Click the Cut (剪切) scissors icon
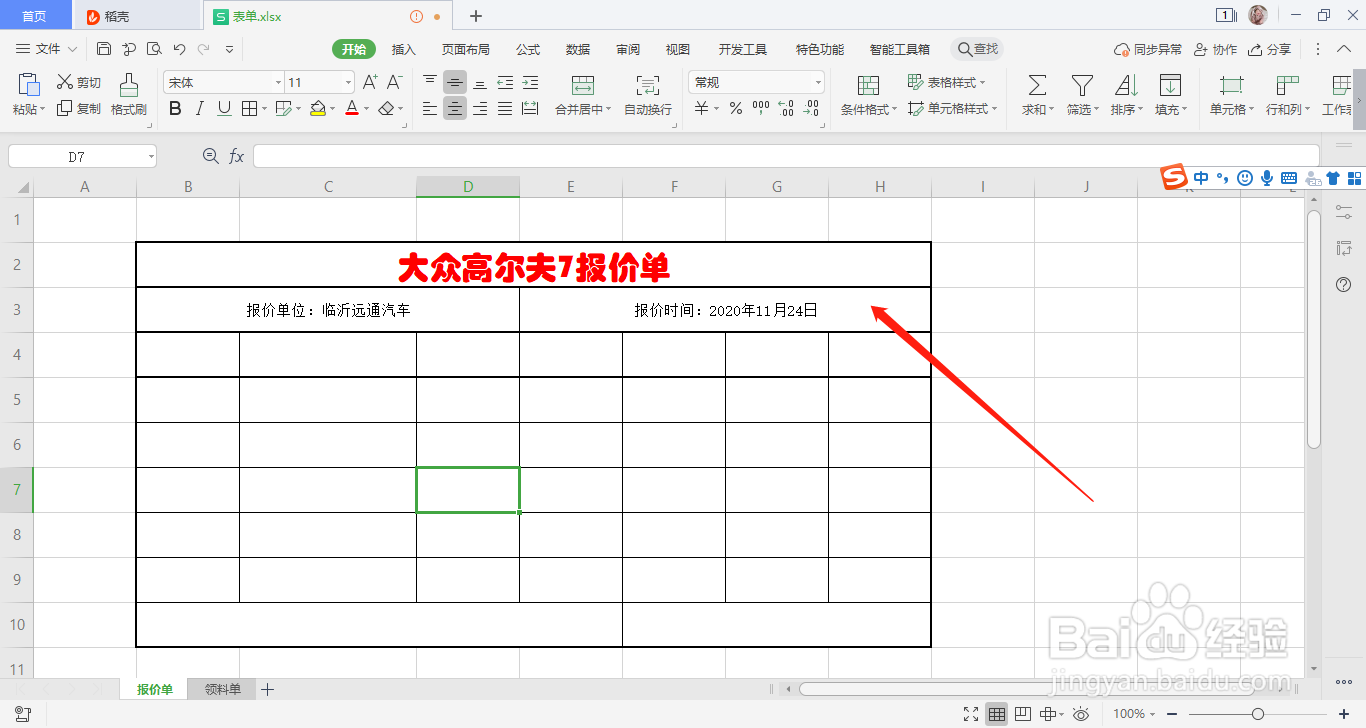The height and width of the screenshot is (728, 1366). click(65, 82)
